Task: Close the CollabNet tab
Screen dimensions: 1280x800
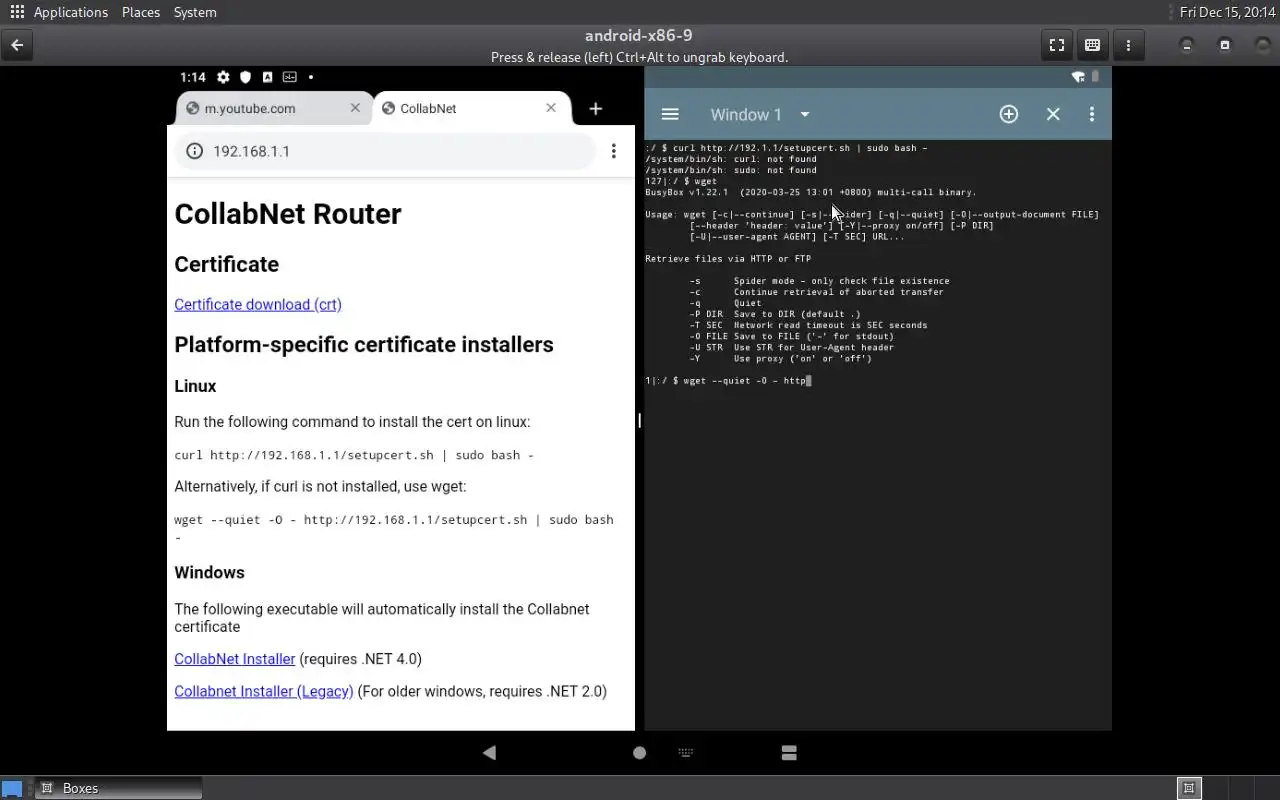Action: tap(551, 108)
